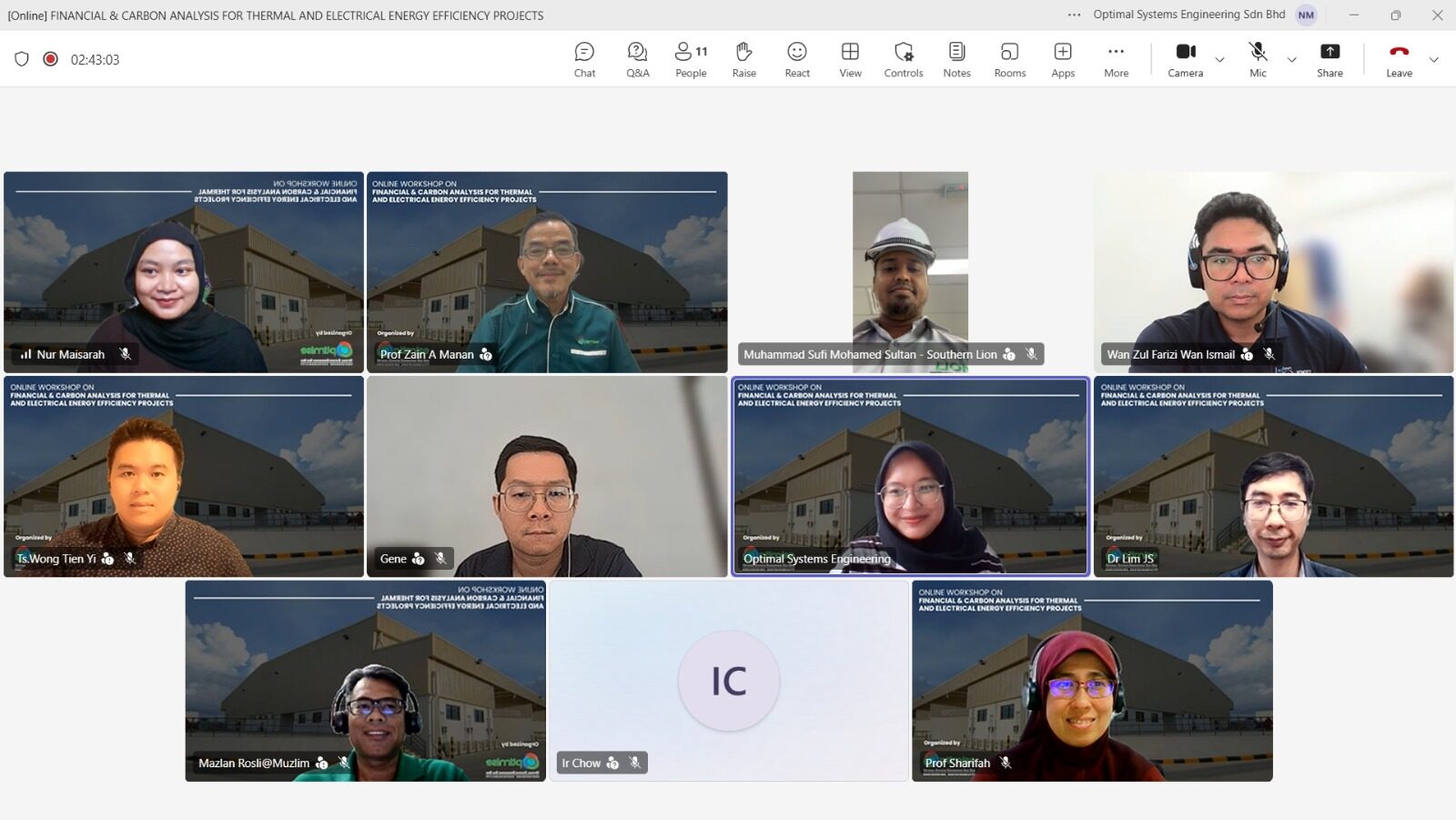
Task: Open the Apps panel
Action: 1063,60
